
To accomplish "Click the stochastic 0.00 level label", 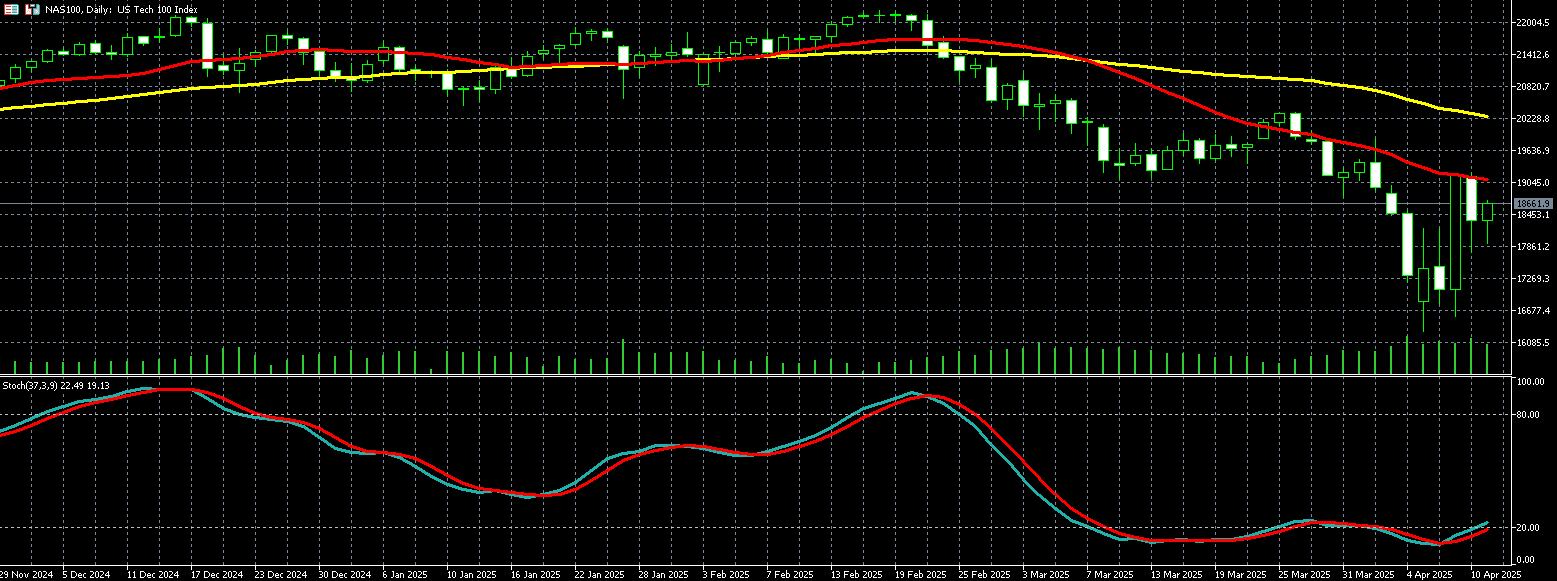I will point(1527,559).
